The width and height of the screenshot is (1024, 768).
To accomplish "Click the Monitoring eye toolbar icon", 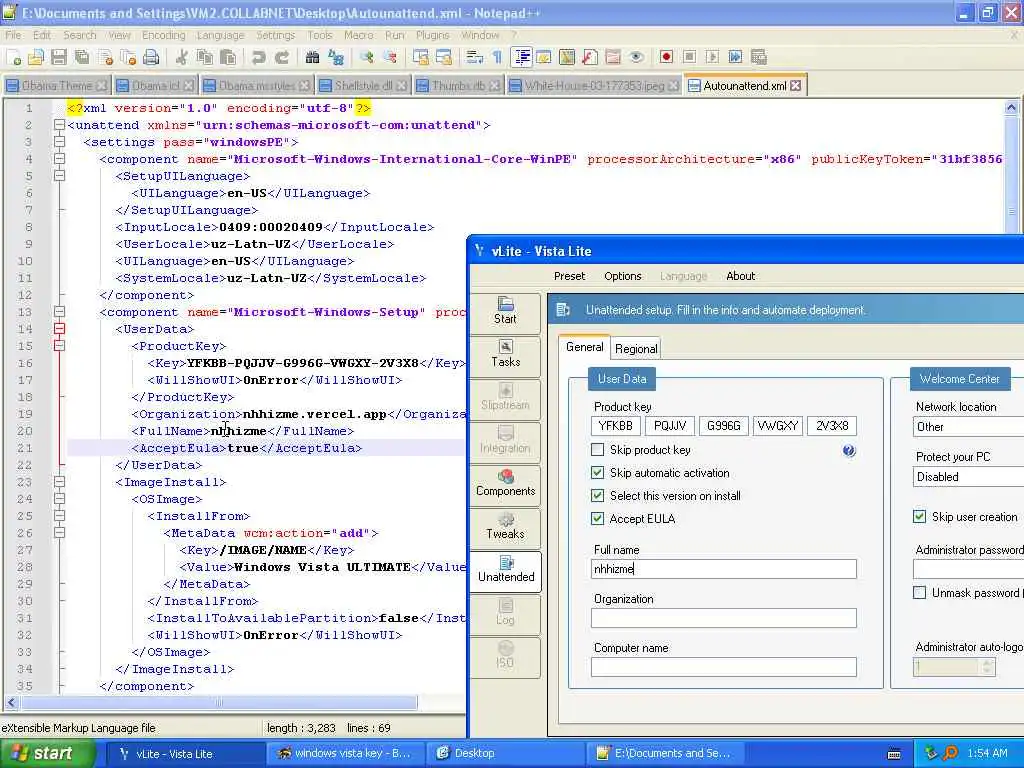I will [636, 57].
